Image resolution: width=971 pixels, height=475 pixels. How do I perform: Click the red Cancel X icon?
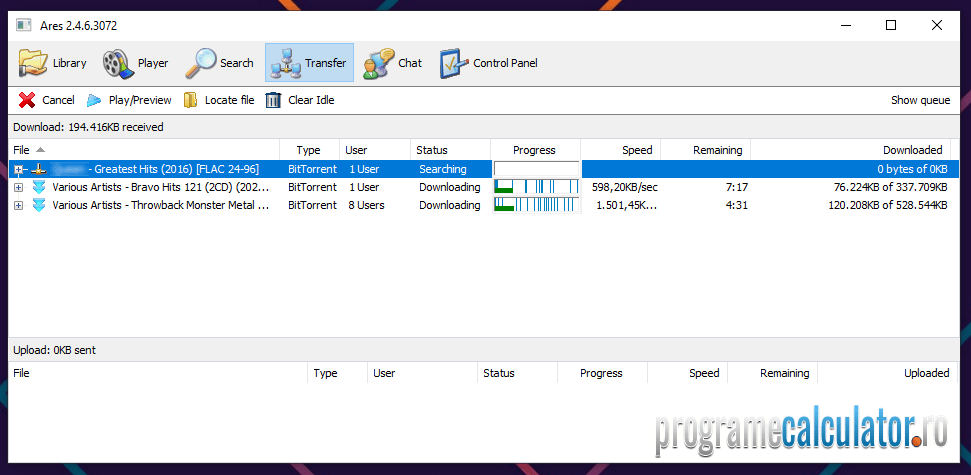click(x=27, y=100)
